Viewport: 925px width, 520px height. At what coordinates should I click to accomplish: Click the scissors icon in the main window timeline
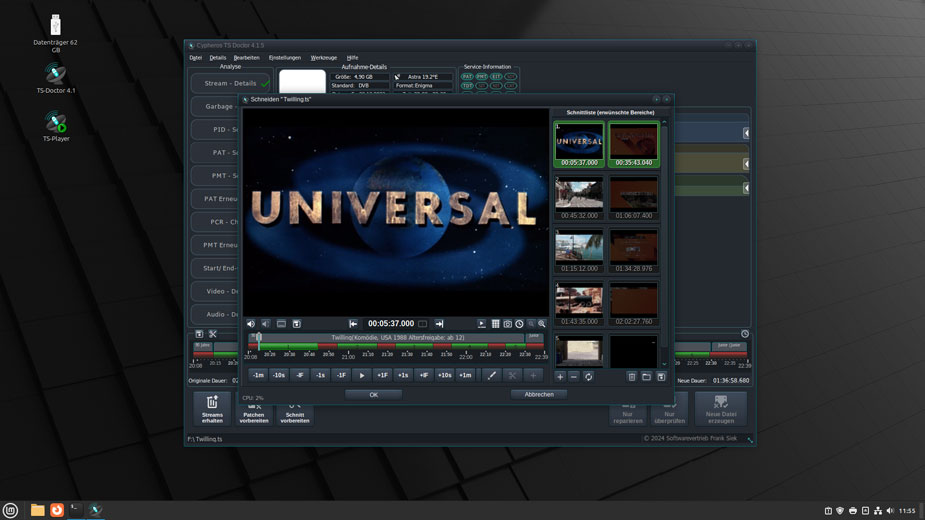(213, 334)
